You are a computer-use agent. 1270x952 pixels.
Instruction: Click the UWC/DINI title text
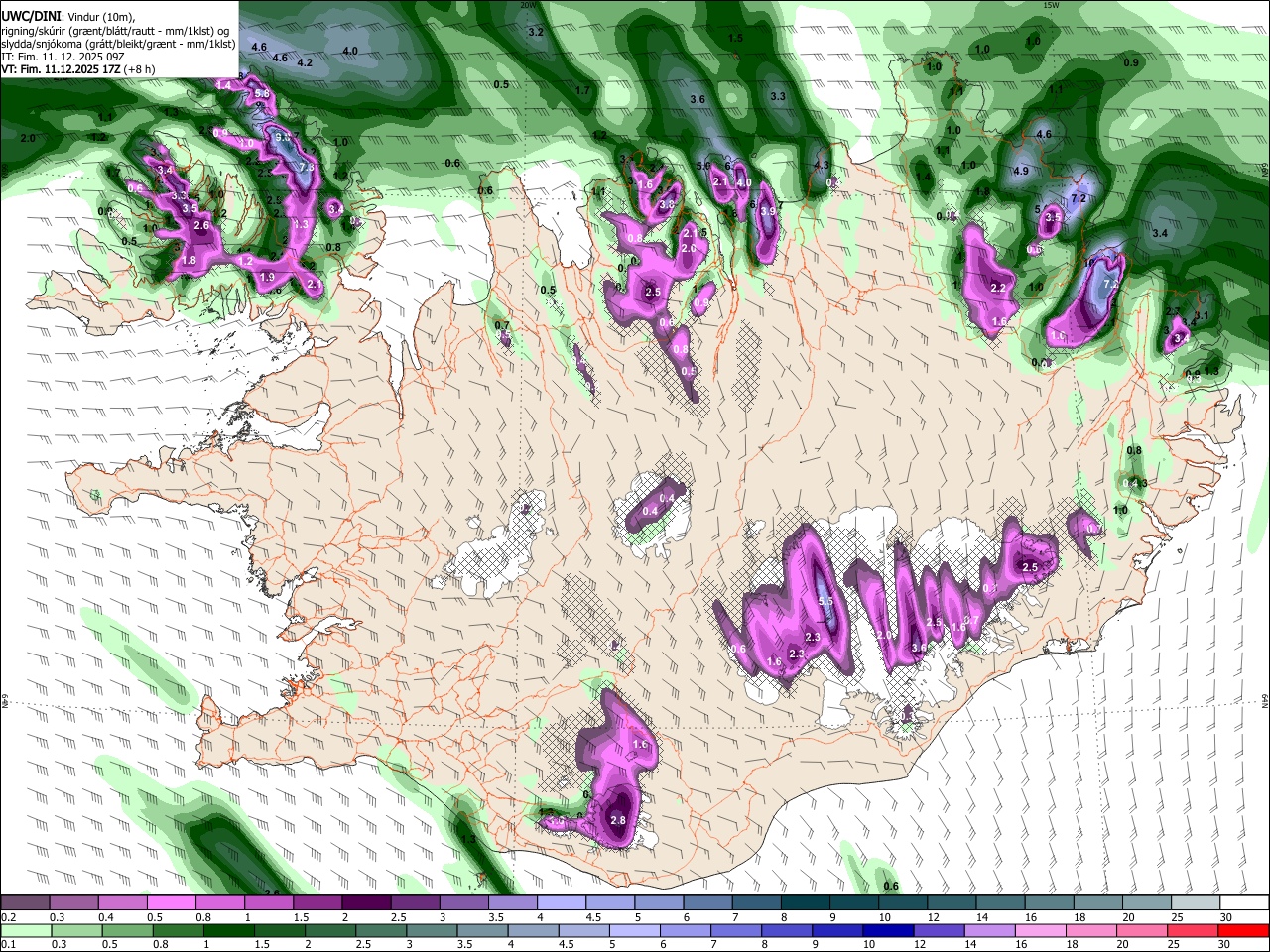coord(30,17)
